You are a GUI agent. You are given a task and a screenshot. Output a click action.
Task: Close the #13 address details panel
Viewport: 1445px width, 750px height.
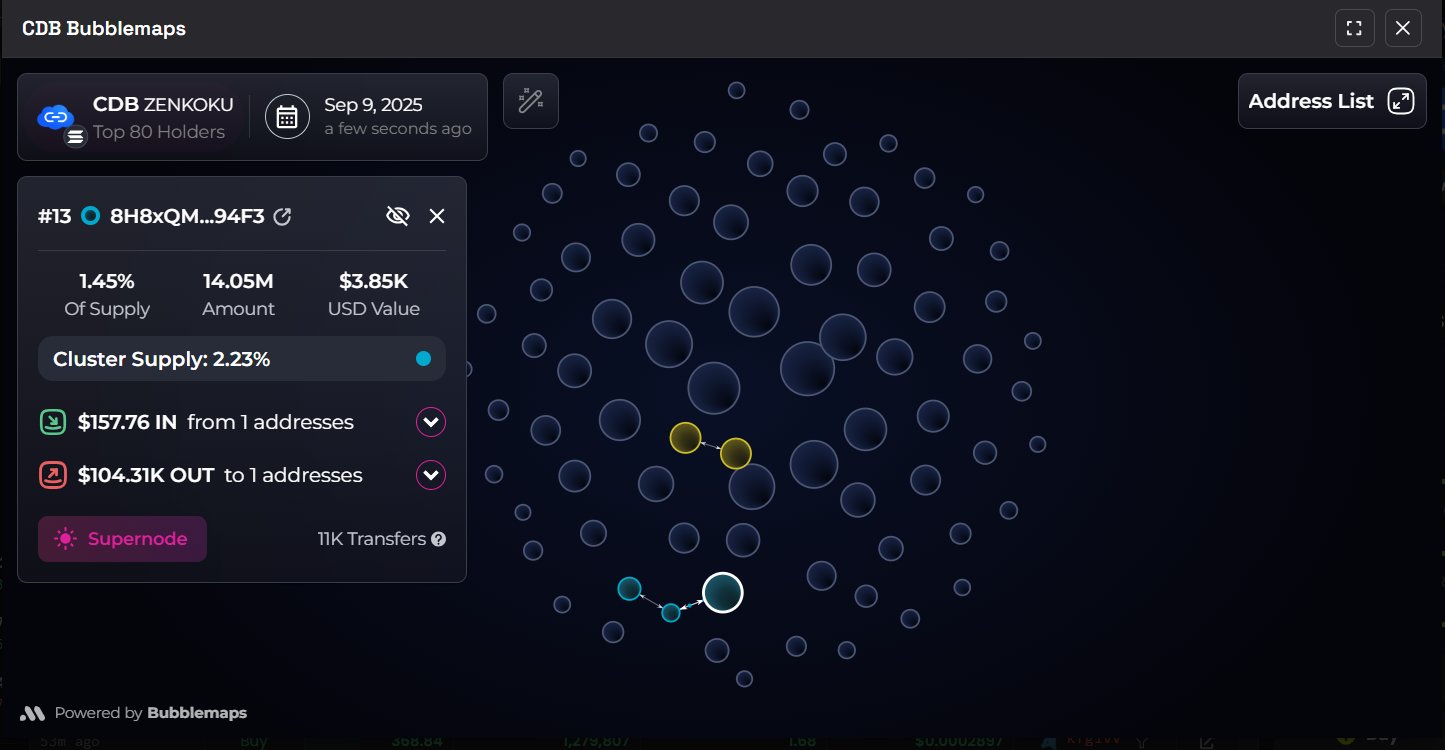[x=437, y=216]
